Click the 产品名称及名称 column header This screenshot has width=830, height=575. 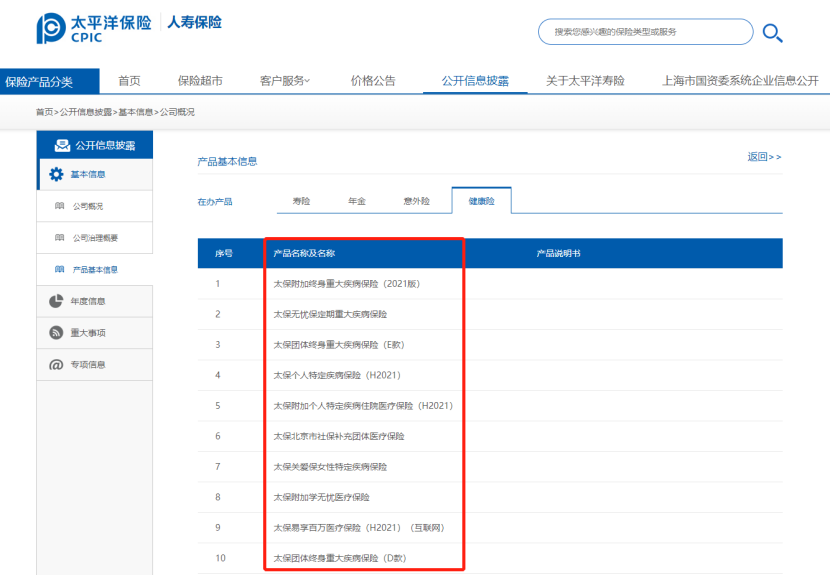[304, 253]
